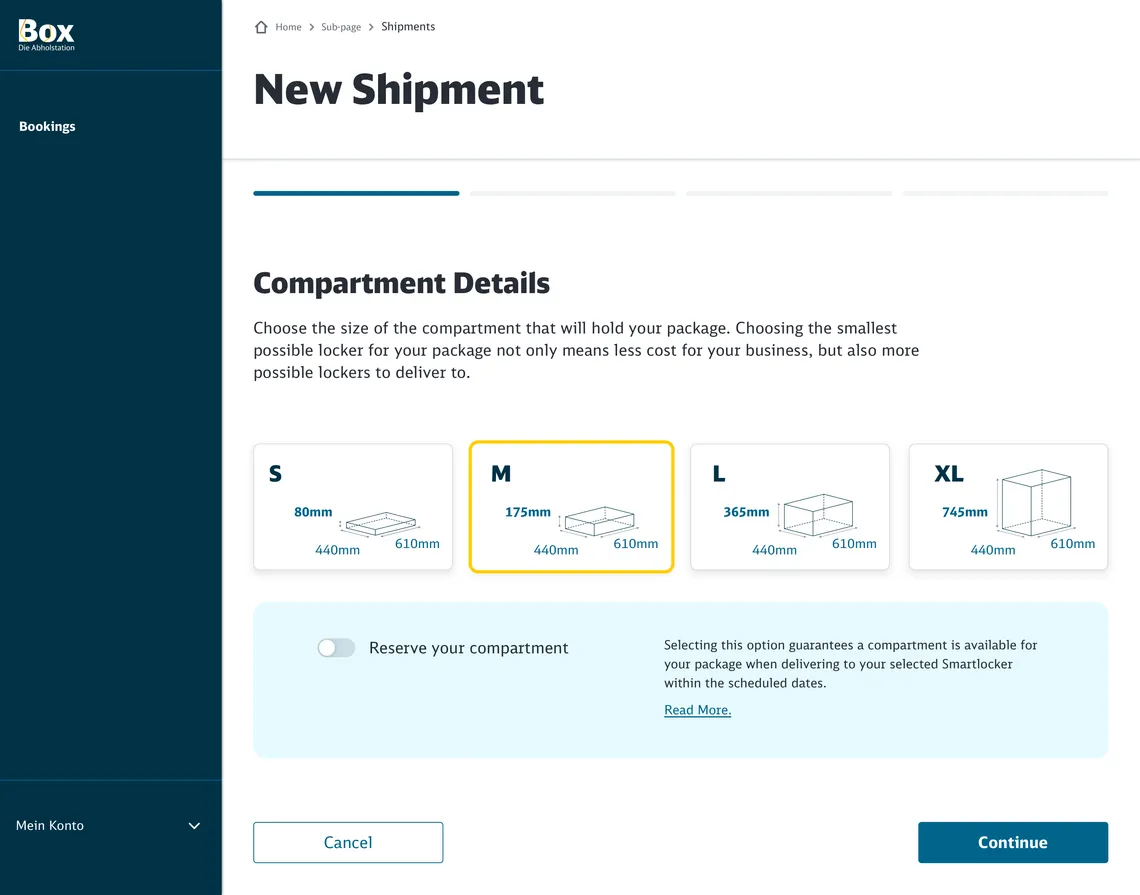This screenshot has height=895, width=1140.
Task: Click the L compartment box illustration
Action: click(818, 514)
